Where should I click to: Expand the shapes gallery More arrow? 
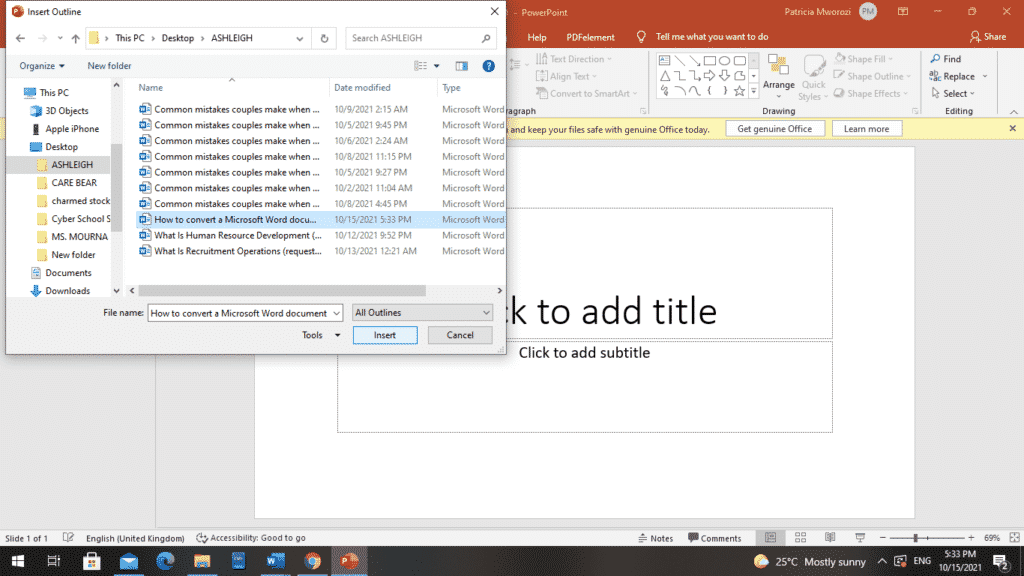tap(754, 92)
